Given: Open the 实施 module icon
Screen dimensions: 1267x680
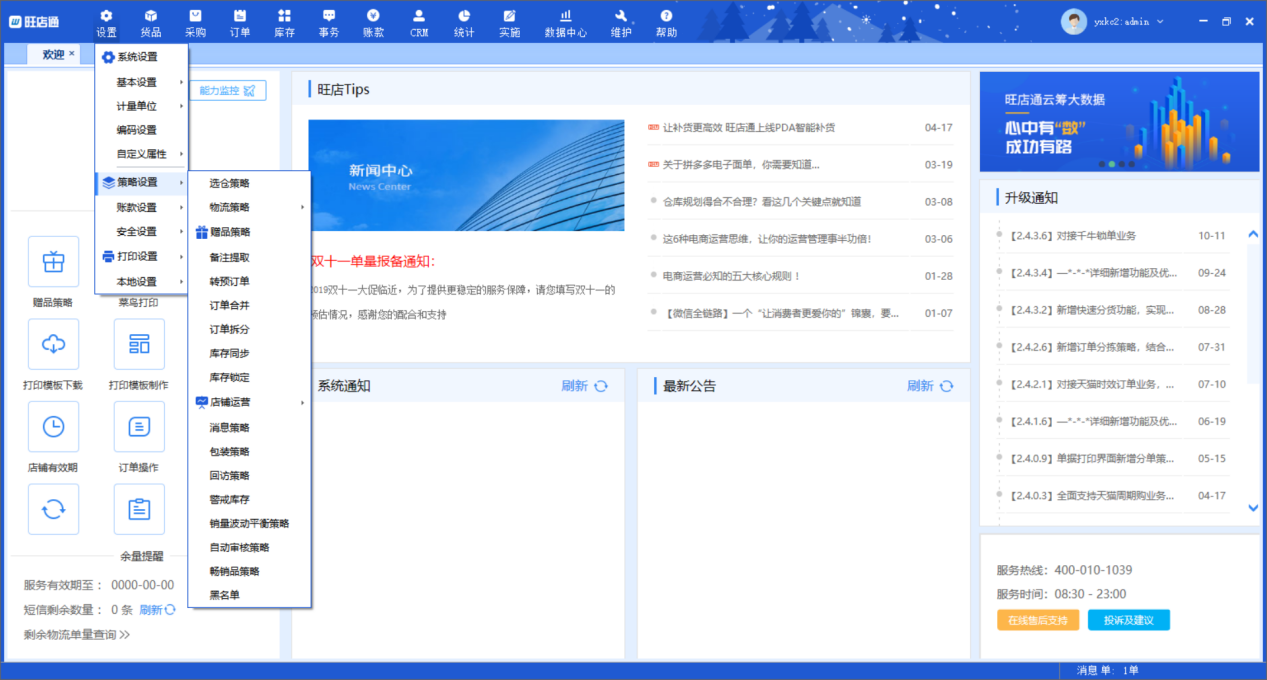Looking at the screenshot, I should [509, 15].
